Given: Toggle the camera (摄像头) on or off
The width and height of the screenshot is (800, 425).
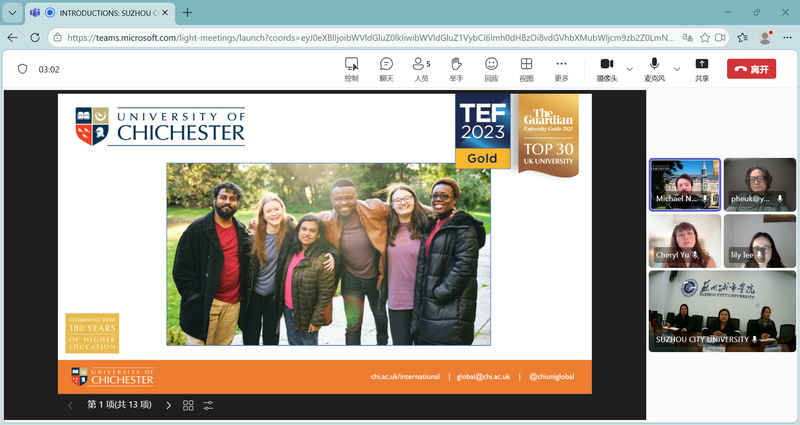Looking at the screenshot, I should pyautogui.click(x=606, y=69).
